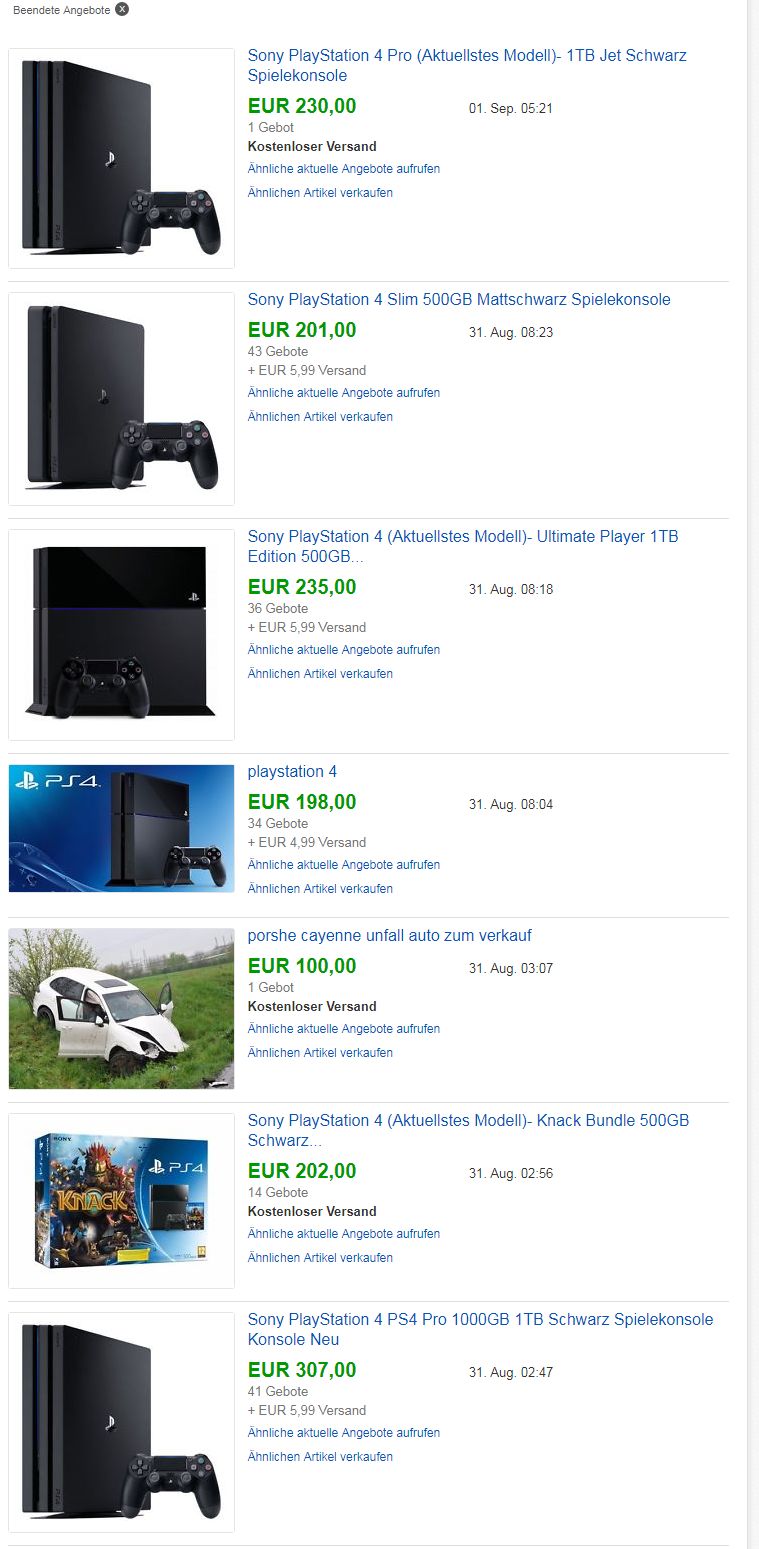Click 'Ähnlichen Artikel verkaufen' under the Porsche listing
This screenshot has width=759, height=1549.
[x=320, y=1053]
